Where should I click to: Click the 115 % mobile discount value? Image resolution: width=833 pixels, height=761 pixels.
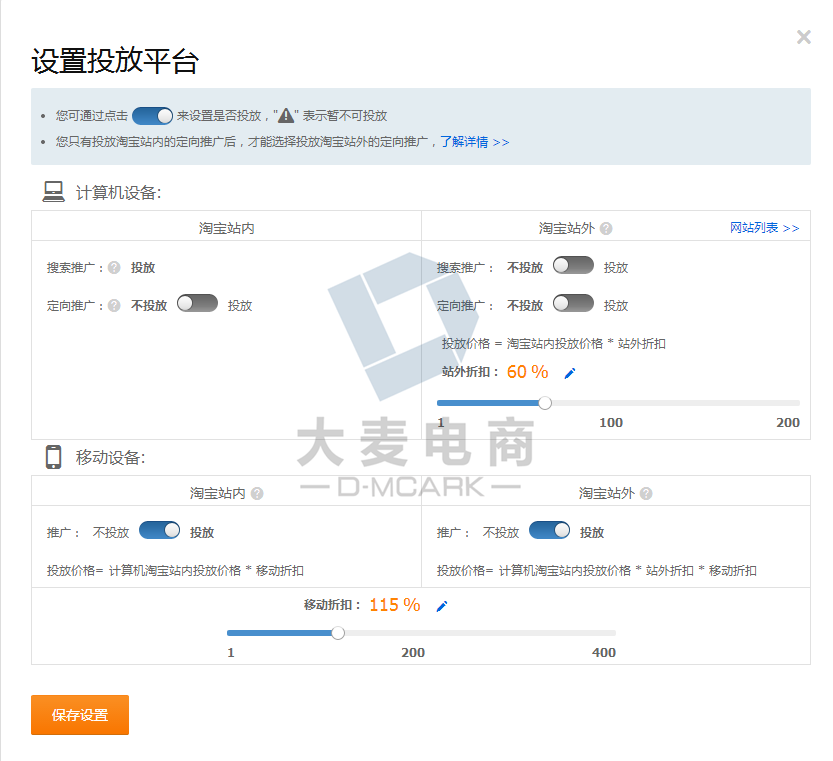(x=395, y=605)
